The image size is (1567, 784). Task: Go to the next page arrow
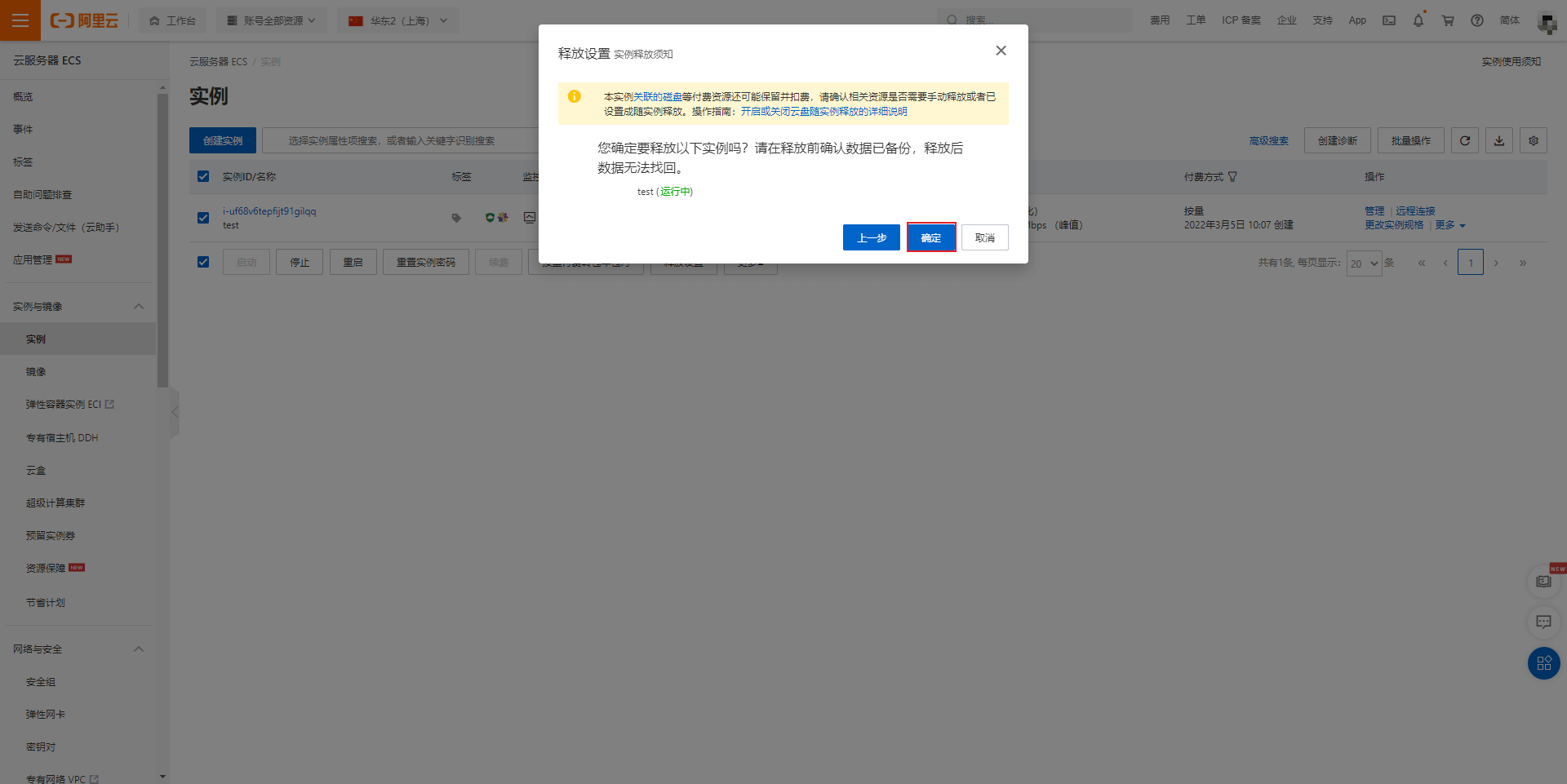coord(1496,263)
